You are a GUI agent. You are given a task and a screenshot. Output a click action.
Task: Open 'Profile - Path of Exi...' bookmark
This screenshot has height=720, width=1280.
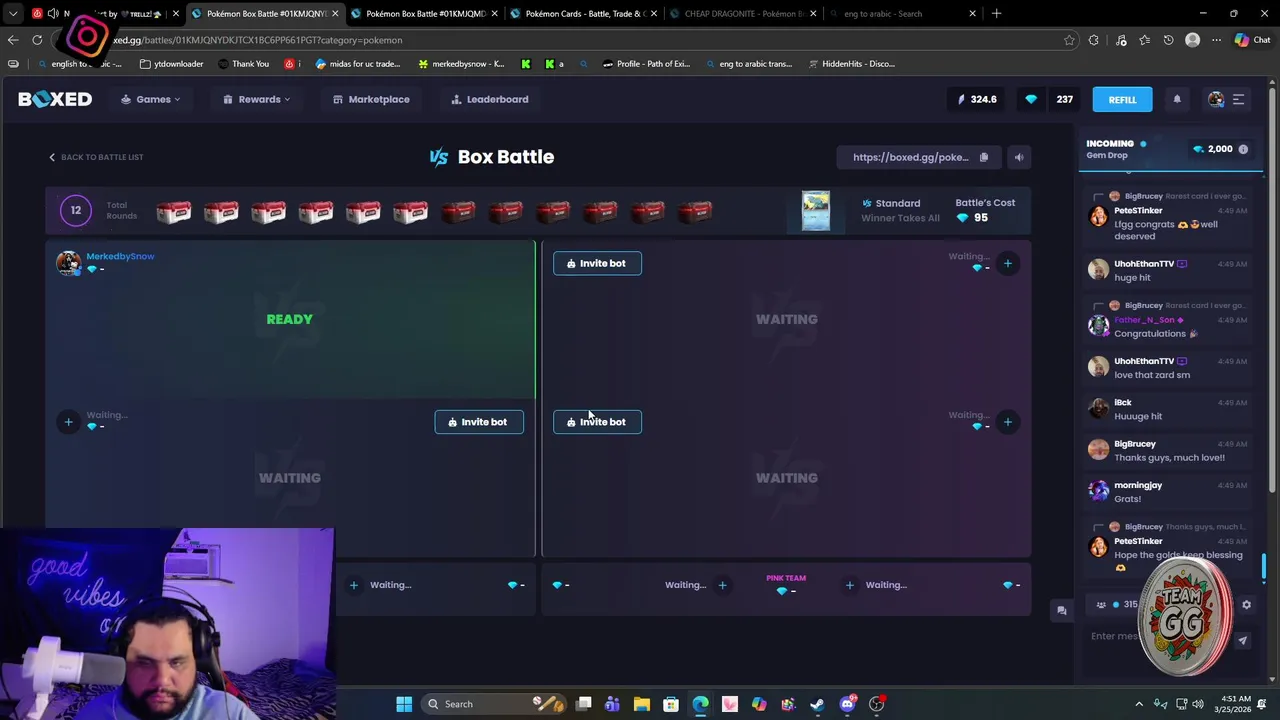646,64
